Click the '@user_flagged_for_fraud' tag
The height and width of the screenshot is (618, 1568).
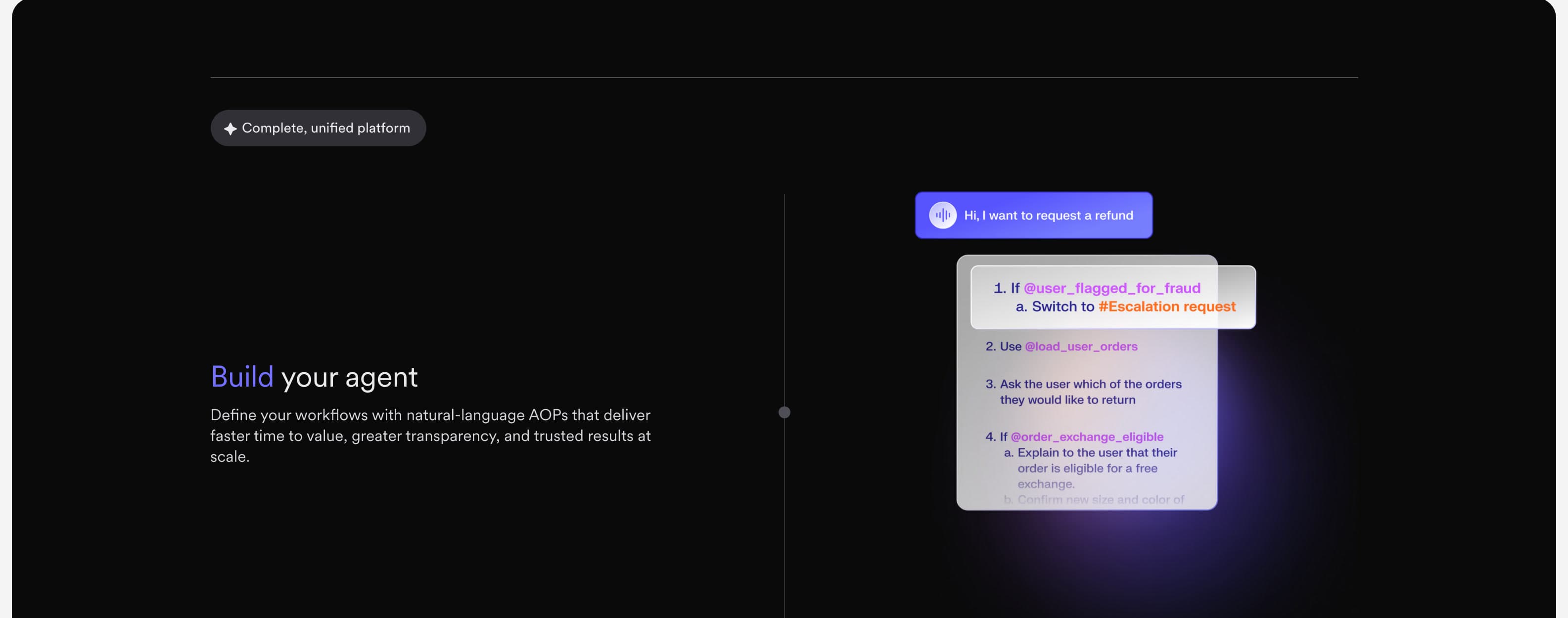(x=1111, y=288)
